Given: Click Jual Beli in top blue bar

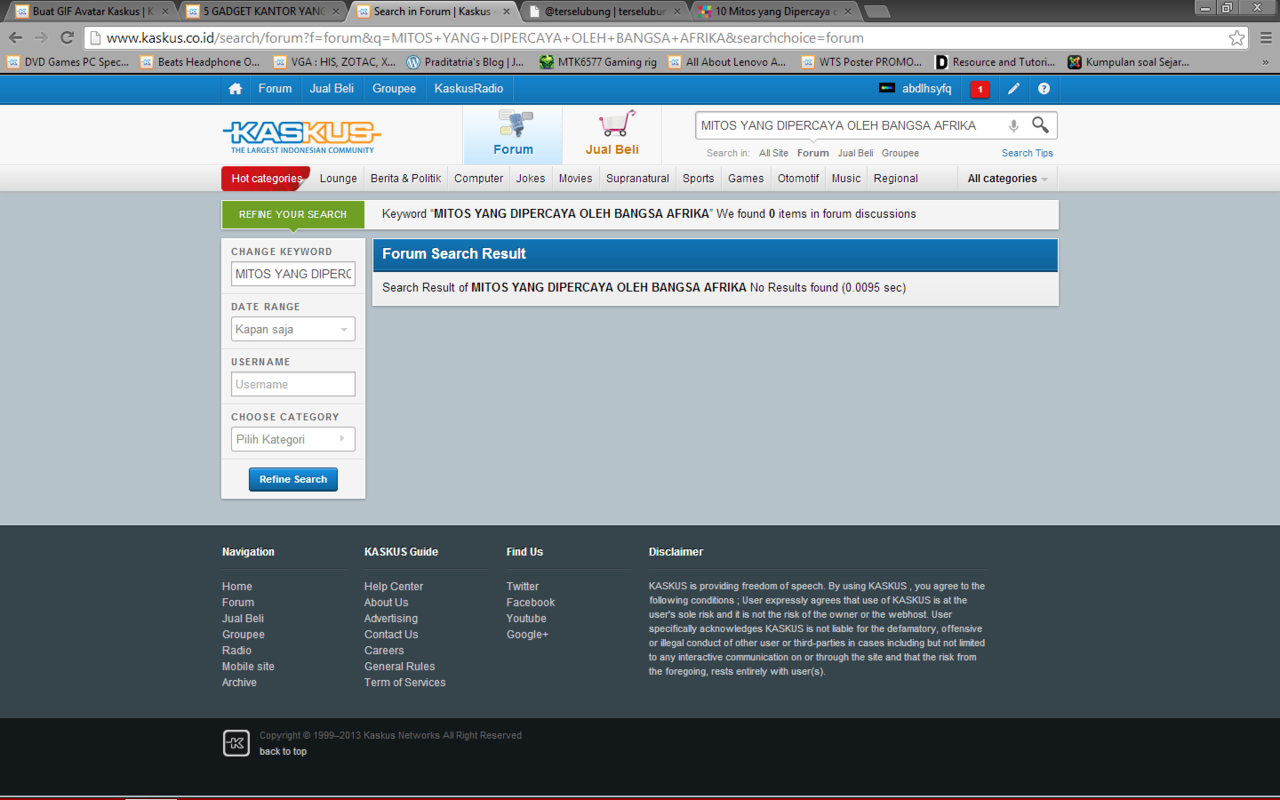Looking at the screenshot, I should [x=331, y=89].
